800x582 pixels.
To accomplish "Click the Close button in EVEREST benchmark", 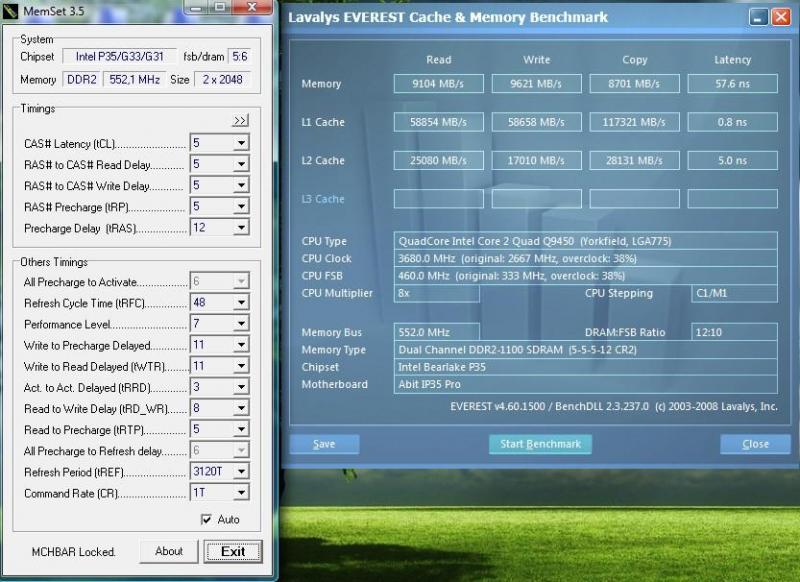I will point(755,444).
